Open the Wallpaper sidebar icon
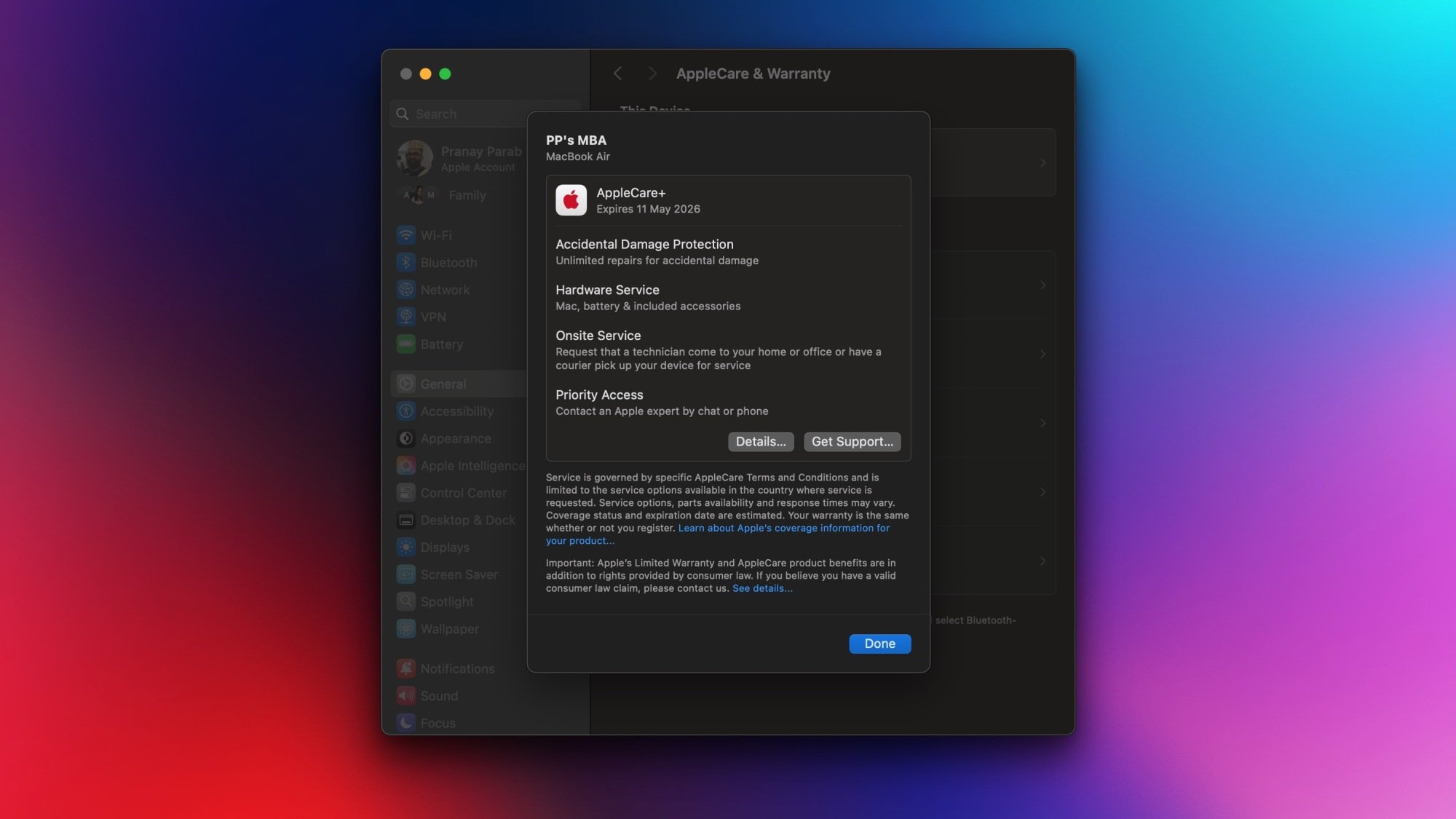 point(405,628)
